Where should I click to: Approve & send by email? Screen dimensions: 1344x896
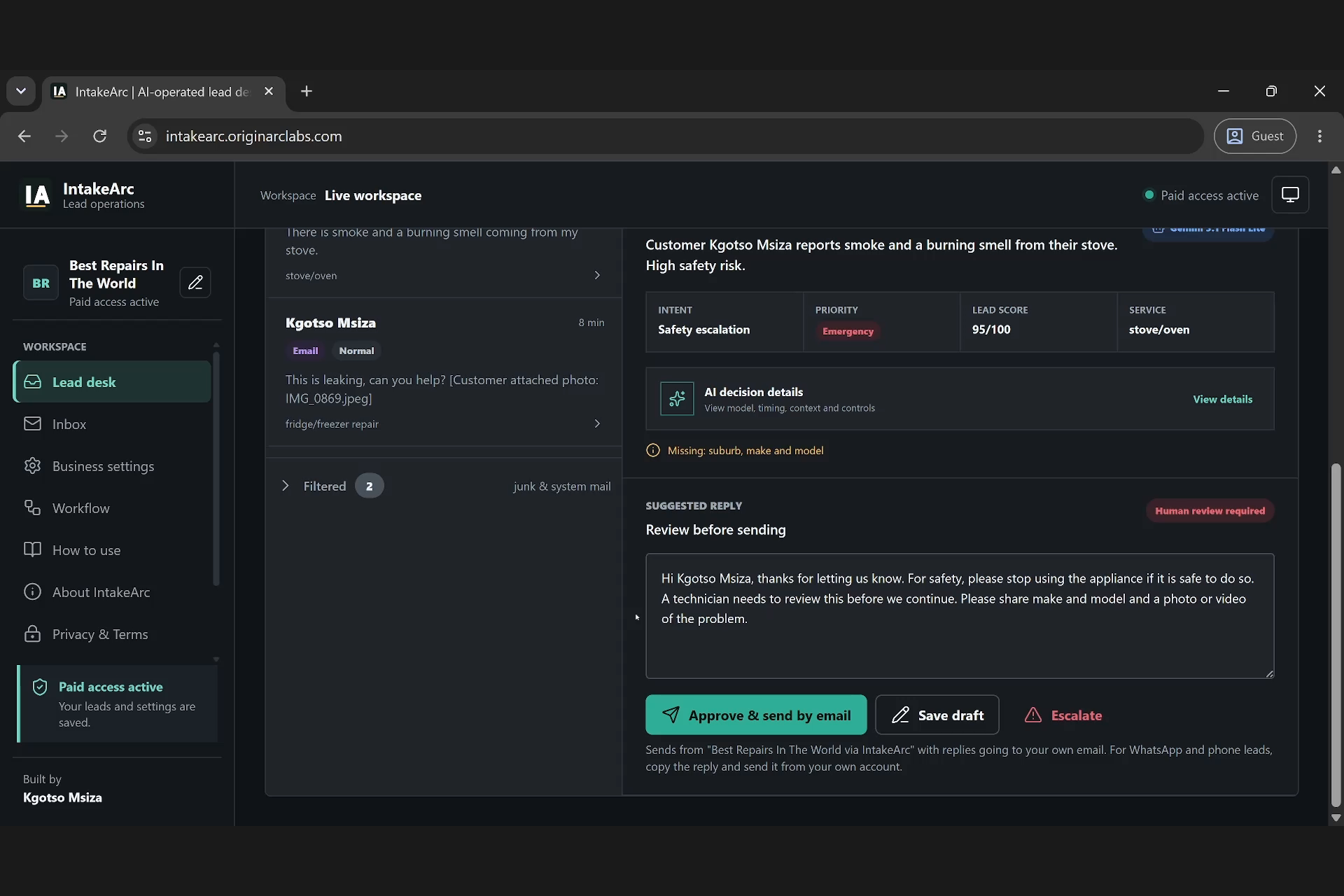(x=756, y=715)
